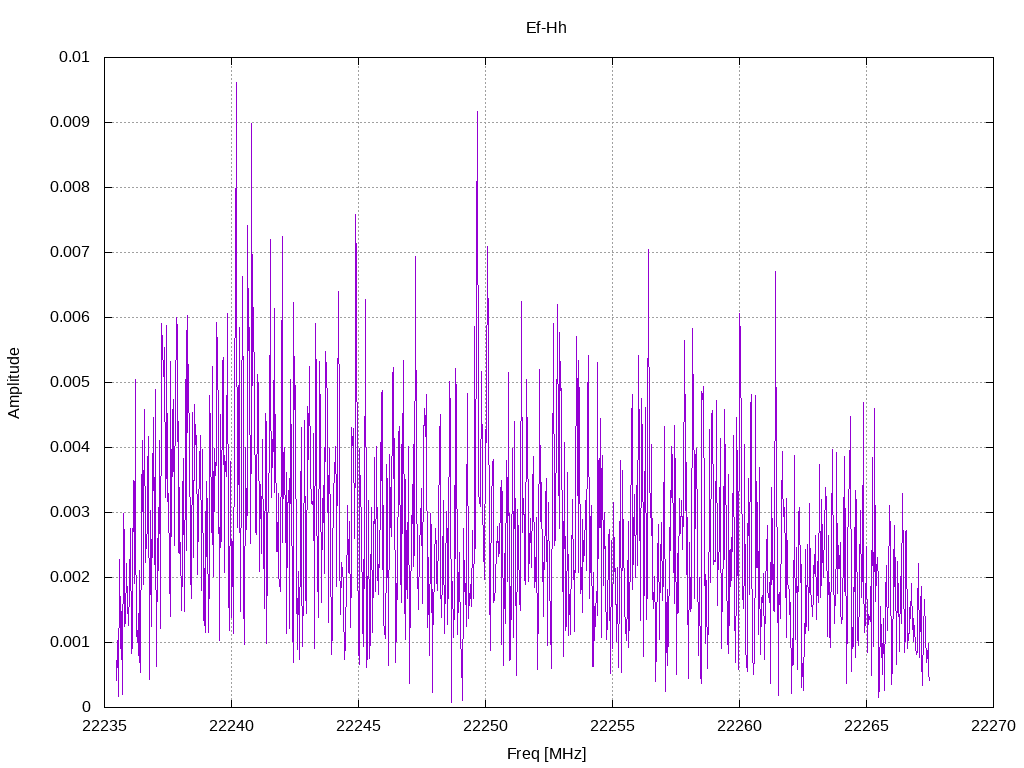Click the x-axis tick label 22235
This screenshot has width=1024, height=768.
click(x=104, y=726)
